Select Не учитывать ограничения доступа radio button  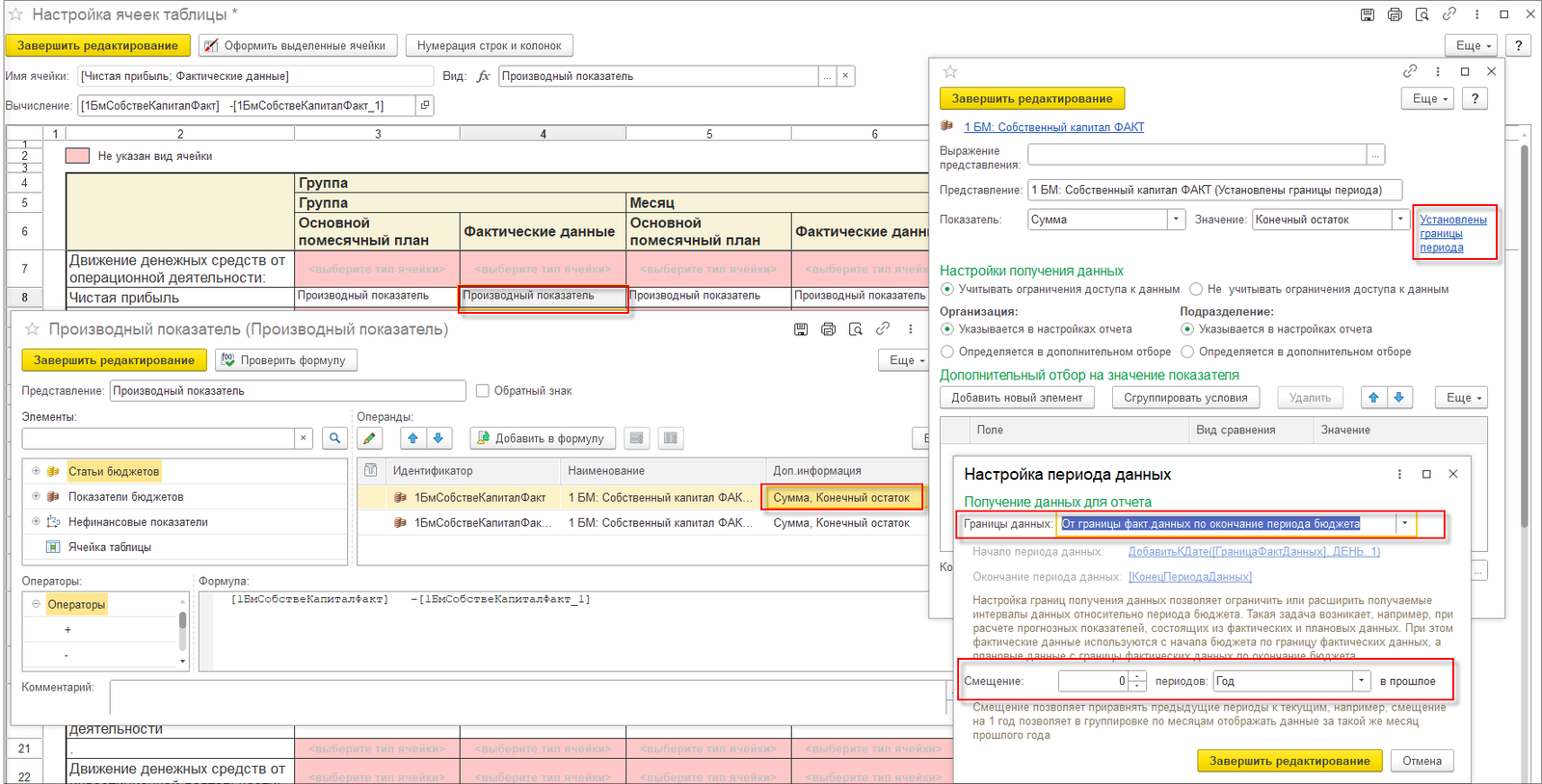[1196, 289]
